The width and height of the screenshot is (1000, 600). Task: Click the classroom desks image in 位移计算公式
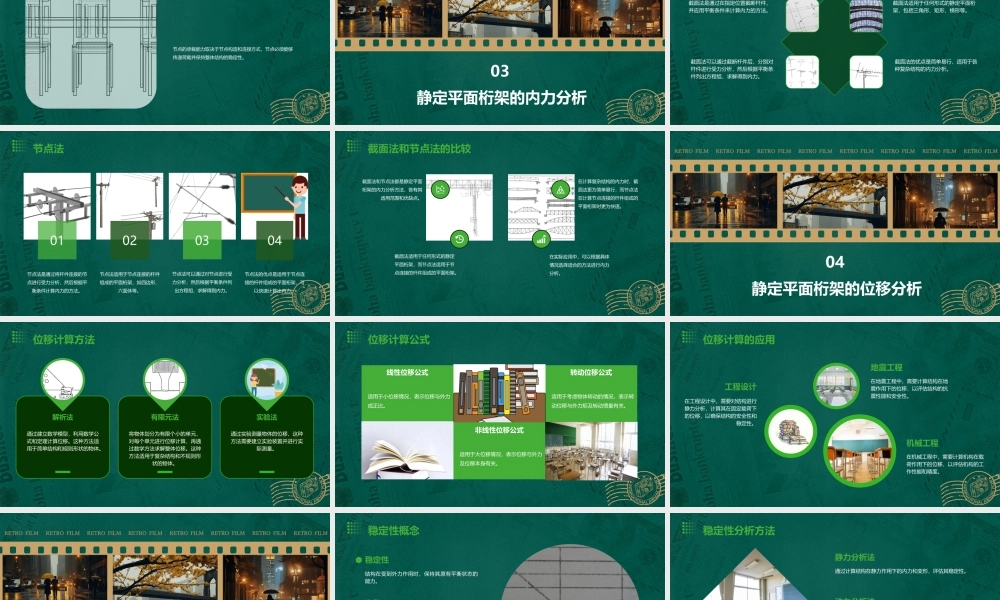591,451
